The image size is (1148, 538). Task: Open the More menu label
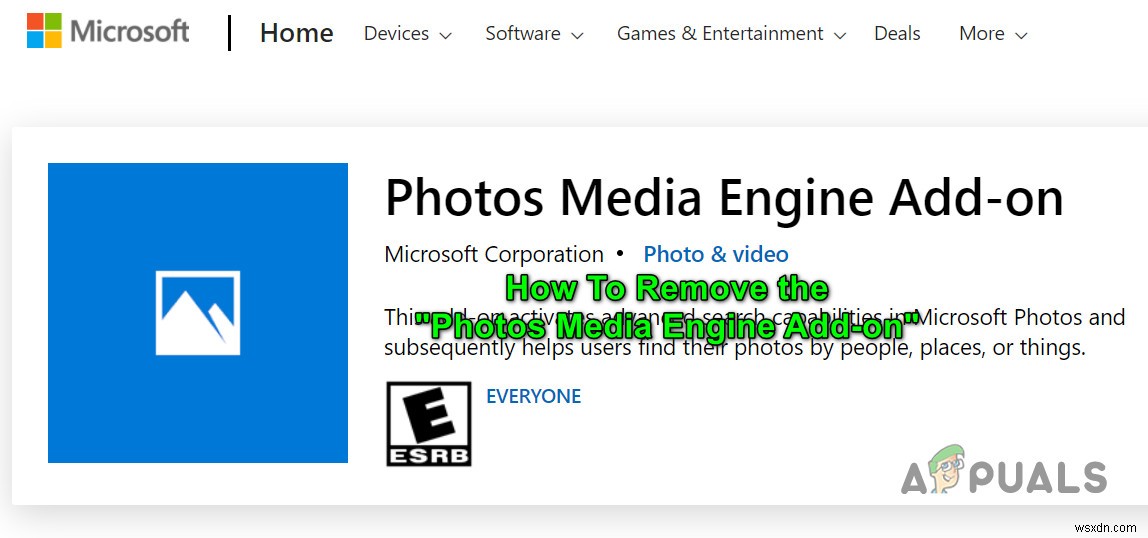tap(981, 33)
